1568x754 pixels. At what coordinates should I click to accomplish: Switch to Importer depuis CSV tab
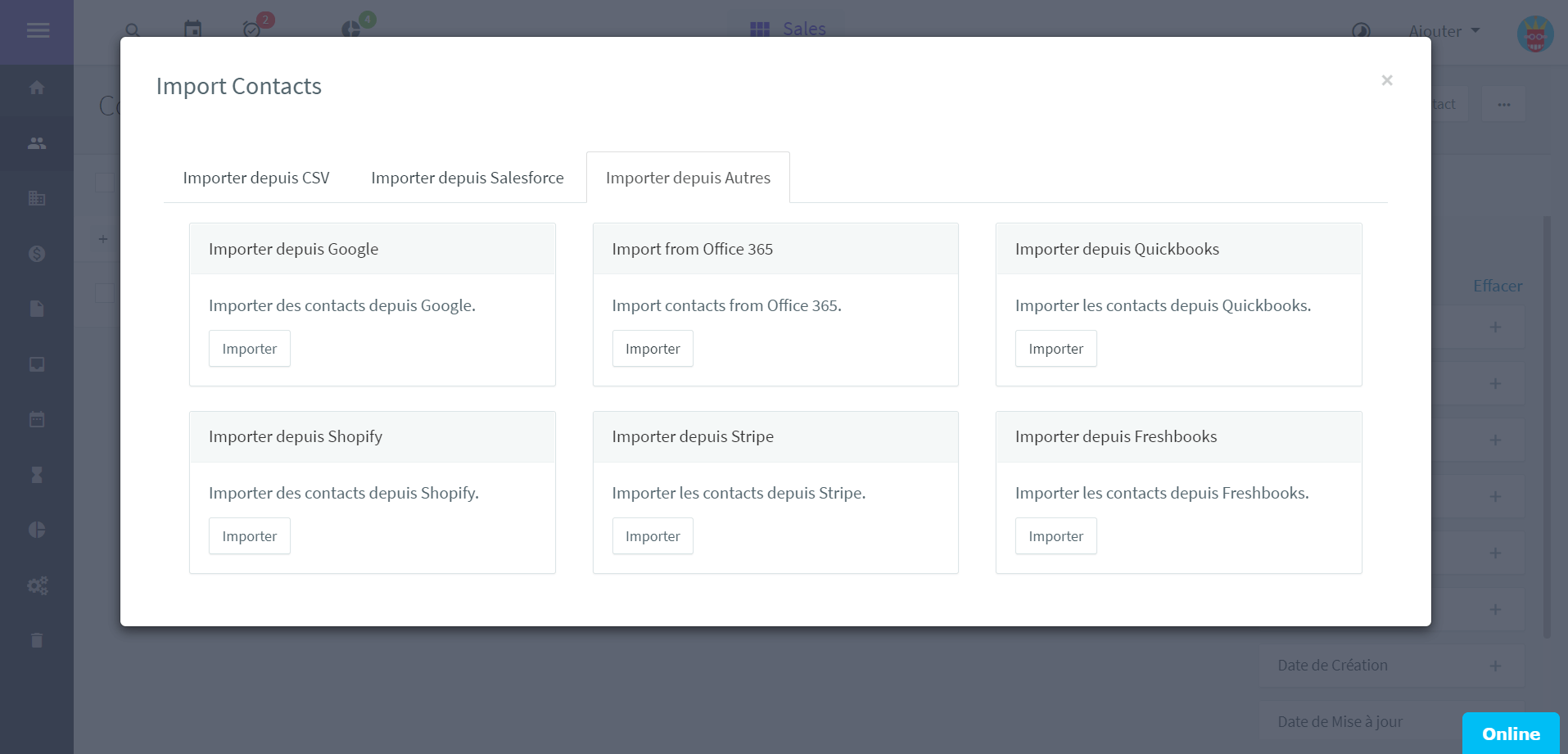click(x=256, y=178)
